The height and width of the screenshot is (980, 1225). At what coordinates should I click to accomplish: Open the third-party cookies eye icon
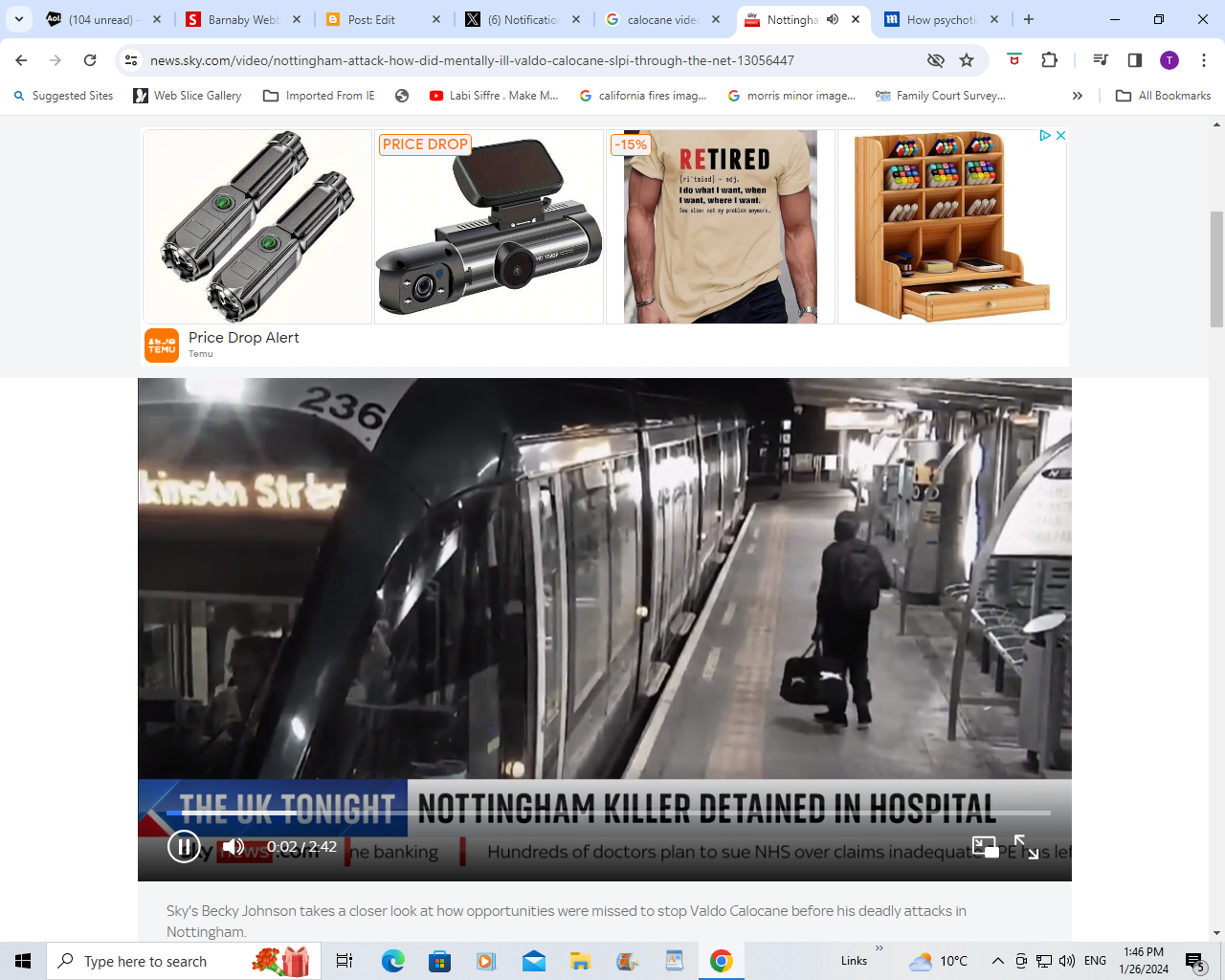tap(936, 60)
